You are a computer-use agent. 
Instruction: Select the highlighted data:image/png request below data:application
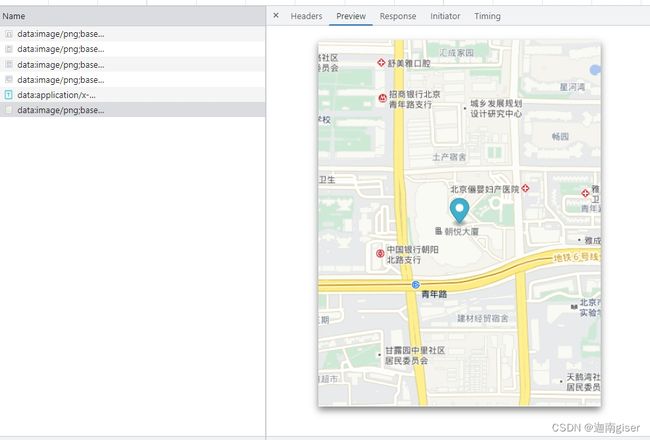(133, 110)
